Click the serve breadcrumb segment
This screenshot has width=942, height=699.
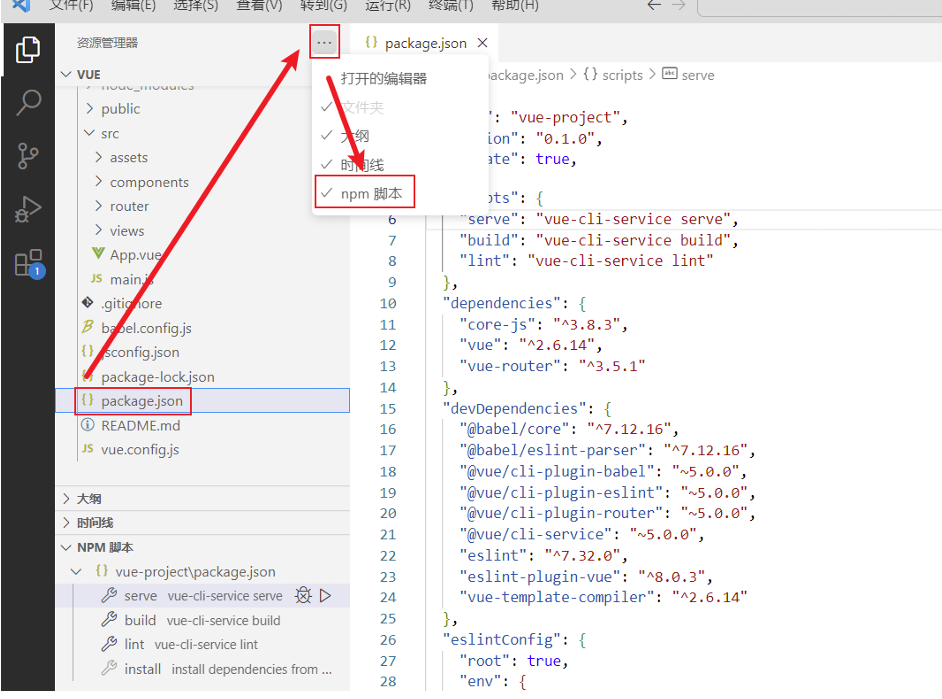[698, 74]
